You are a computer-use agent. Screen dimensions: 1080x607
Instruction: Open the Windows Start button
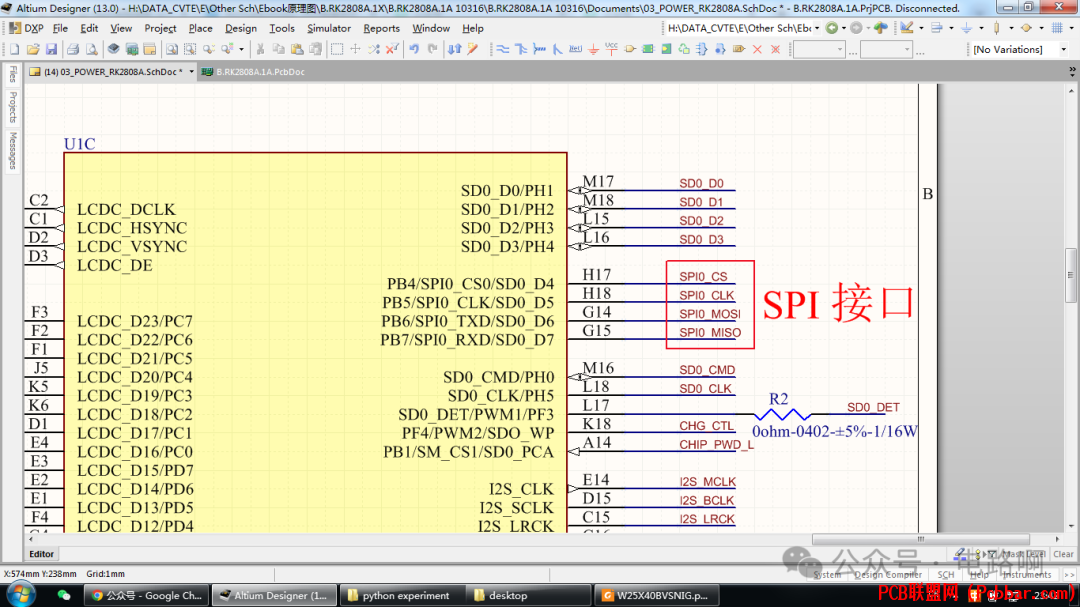21,595
